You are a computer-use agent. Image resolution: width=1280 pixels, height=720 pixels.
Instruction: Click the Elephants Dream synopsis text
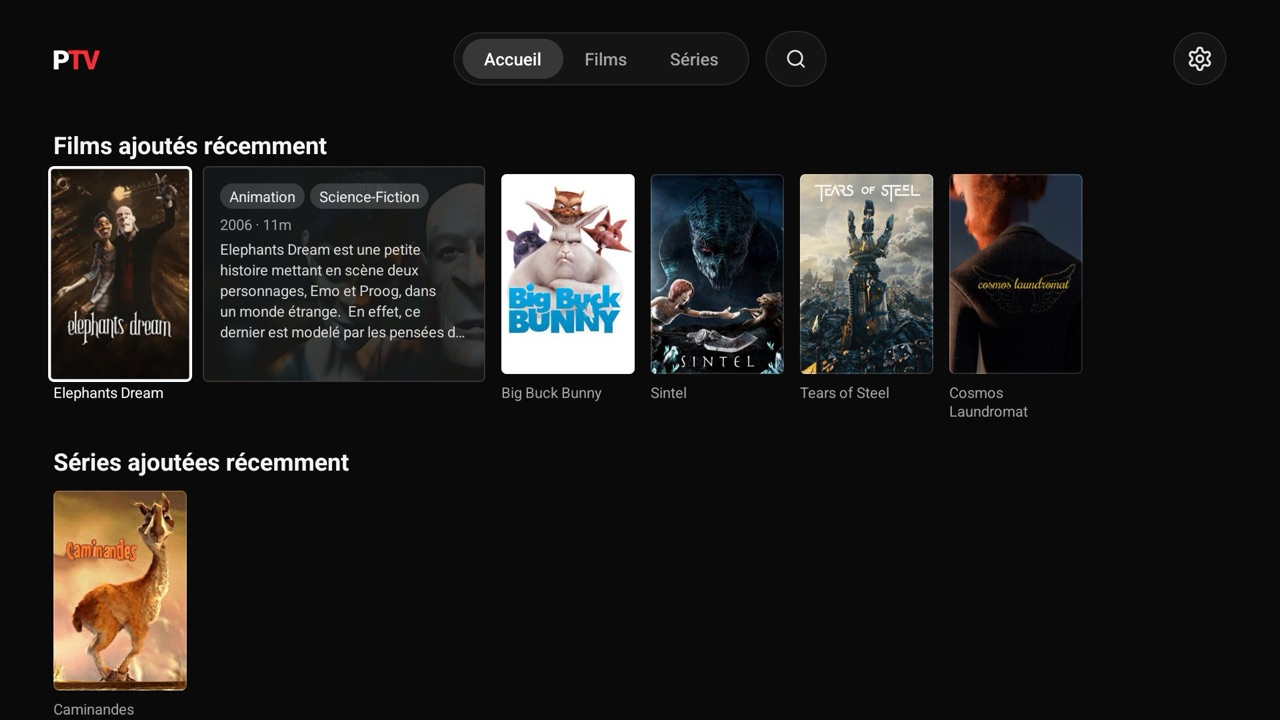point(343,291)
